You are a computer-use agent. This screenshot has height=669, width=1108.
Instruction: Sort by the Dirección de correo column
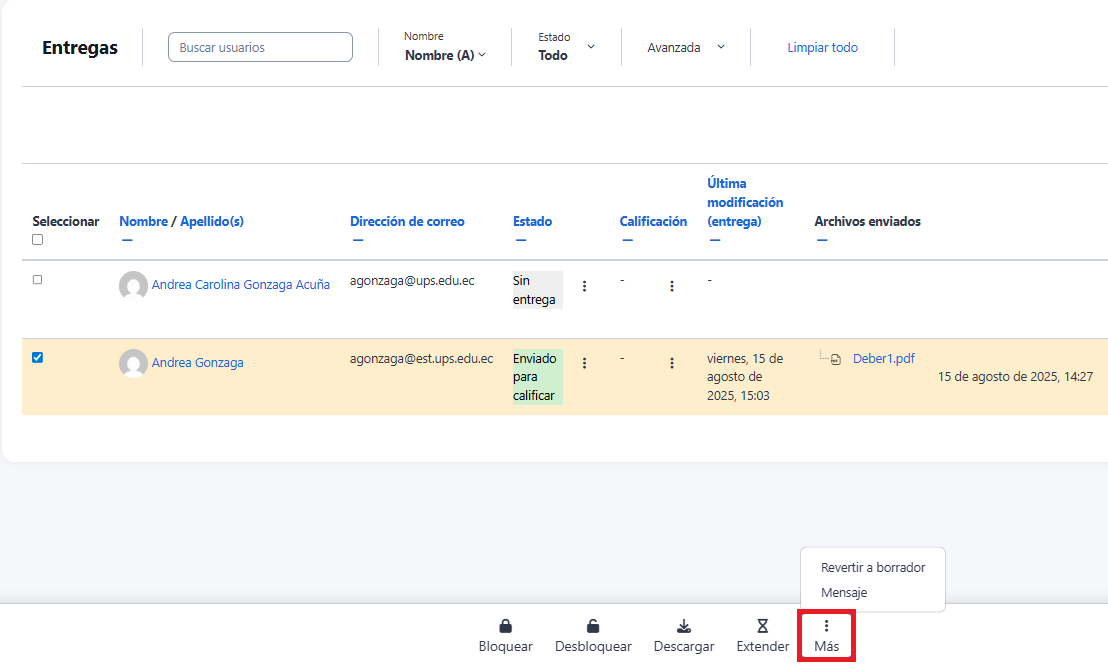407,221
